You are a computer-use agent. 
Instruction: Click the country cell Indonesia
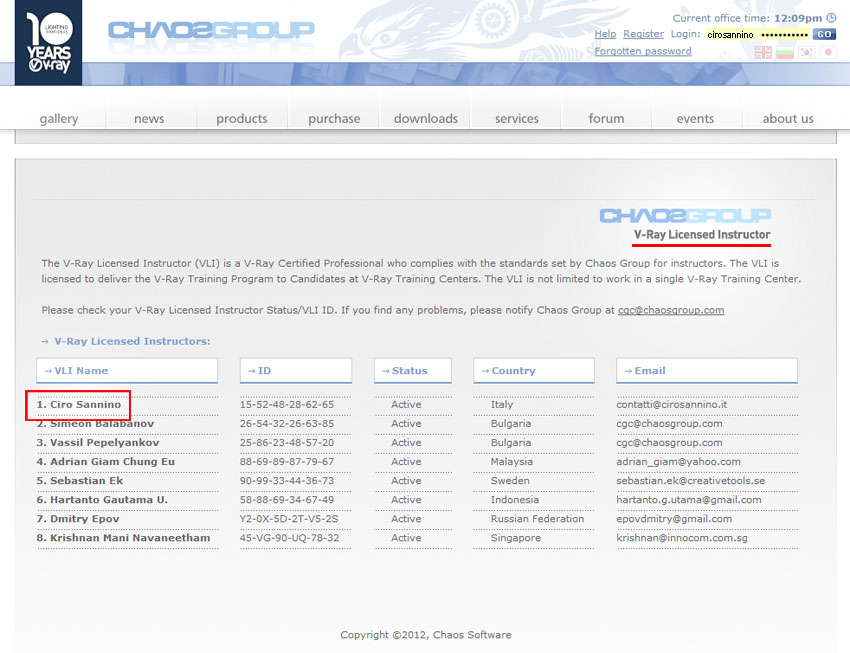(x=514, y=499)
